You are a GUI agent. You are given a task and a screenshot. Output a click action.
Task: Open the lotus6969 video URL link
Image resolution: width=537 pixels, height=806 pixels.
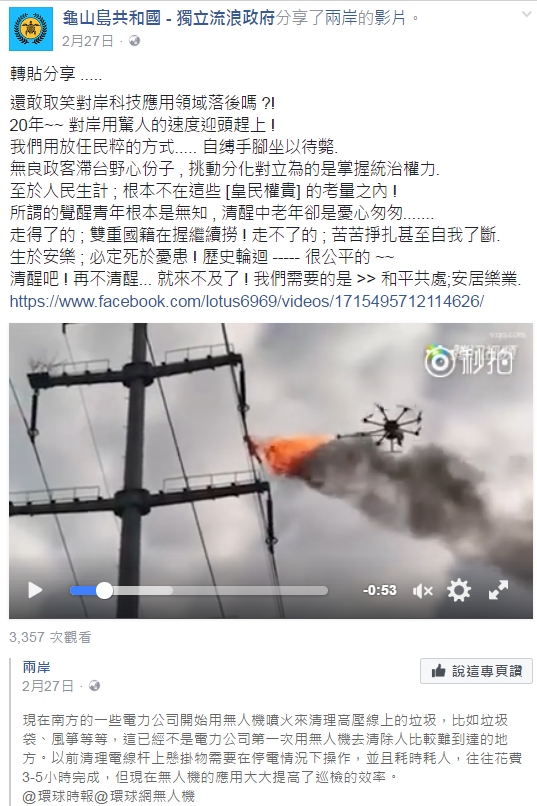247,301
